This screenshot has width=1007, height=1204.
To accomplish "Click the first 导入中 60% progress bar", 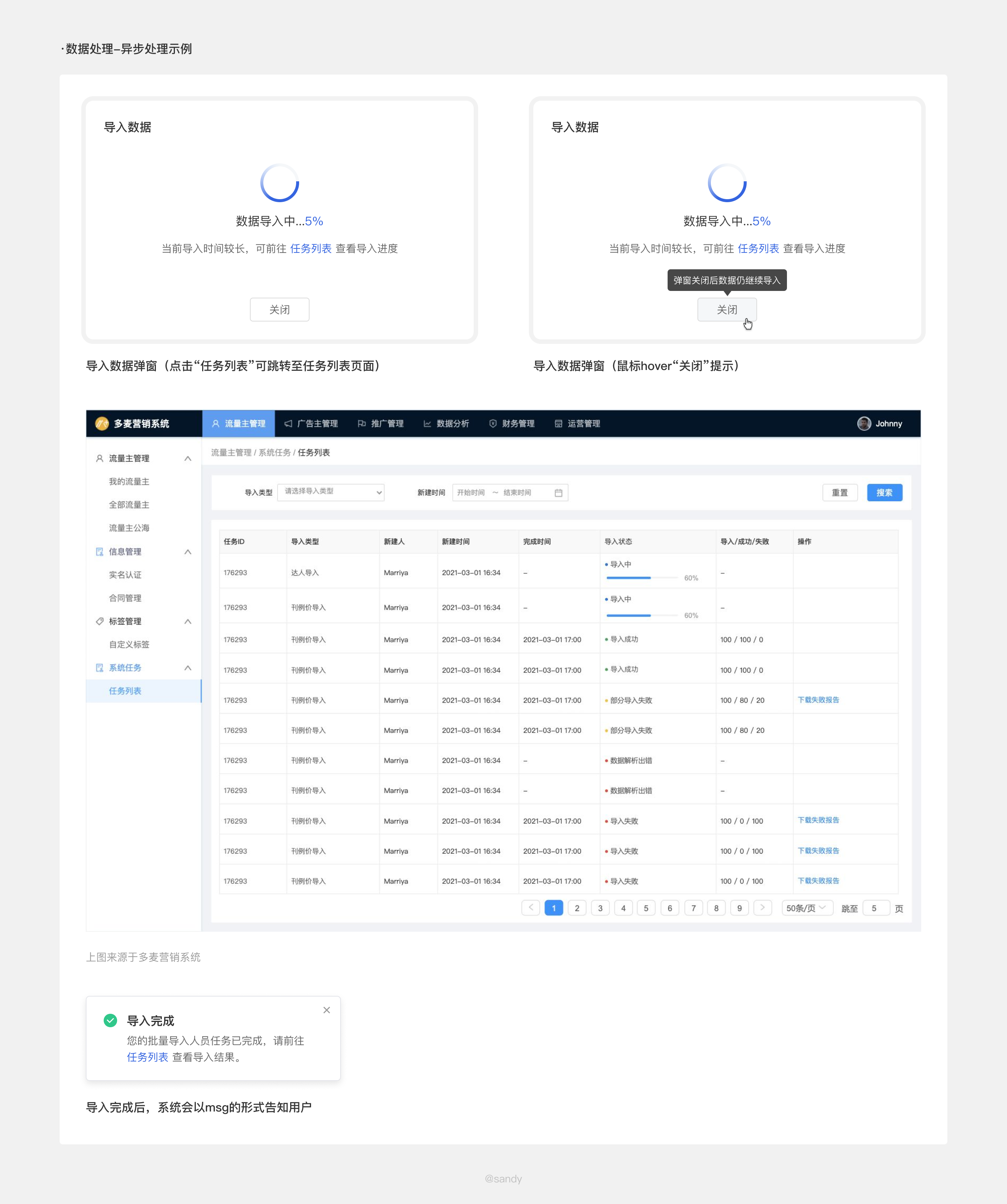I will (642, 578).
